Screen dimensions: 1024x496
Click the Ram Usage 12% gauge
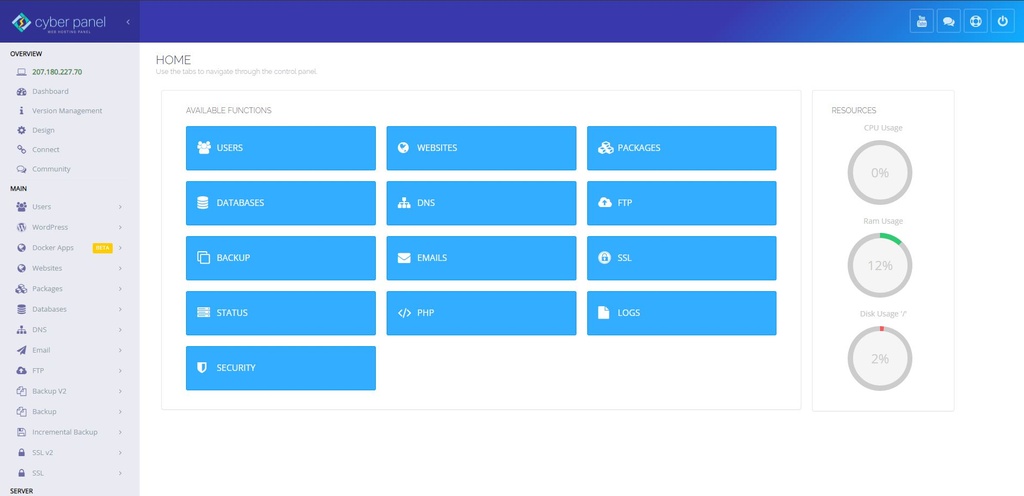[x=880, y=266]
